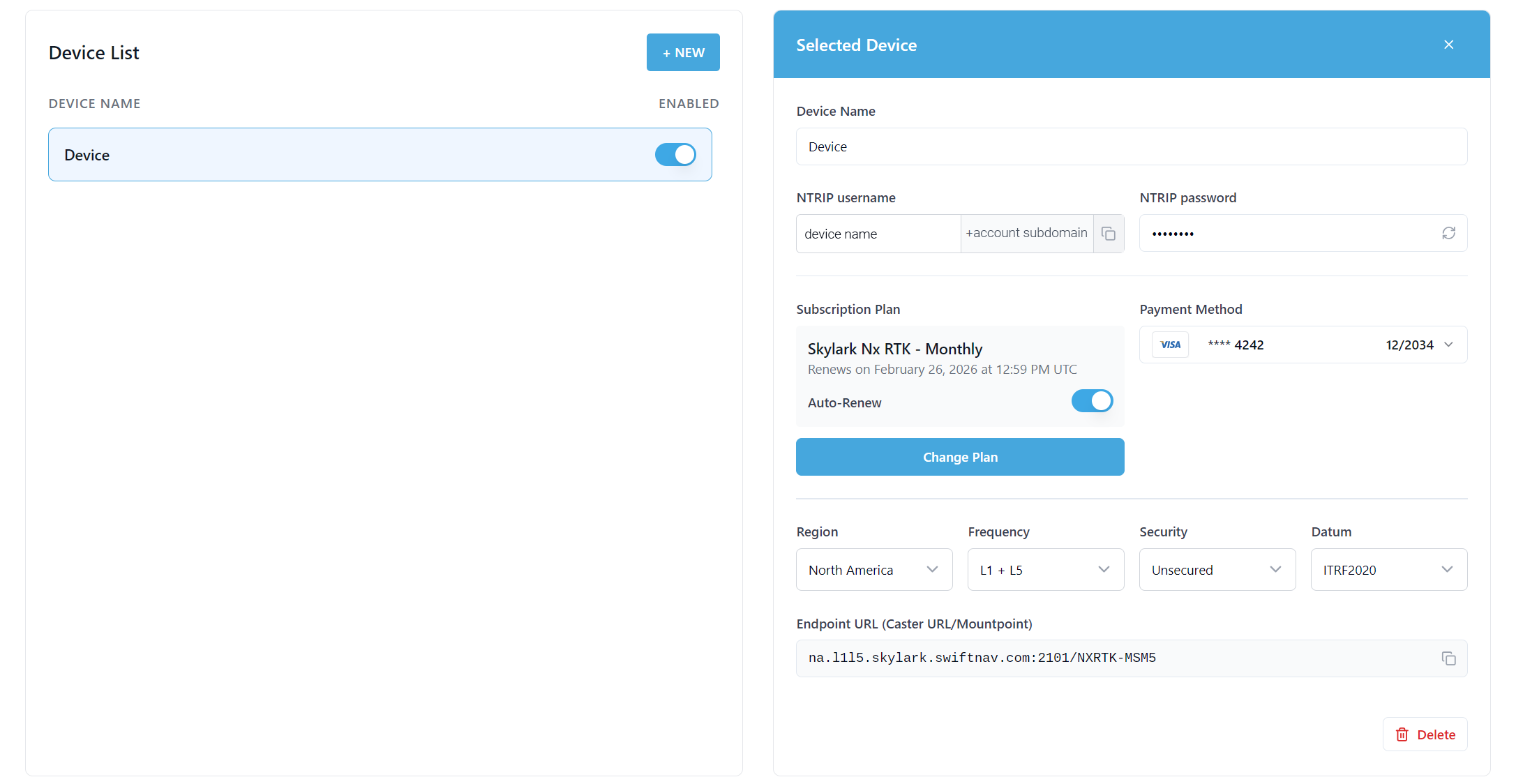1516x784 pixels.
Task: Click the Device Name input field
Action: pyautogui.click(x=1131, y=146)
